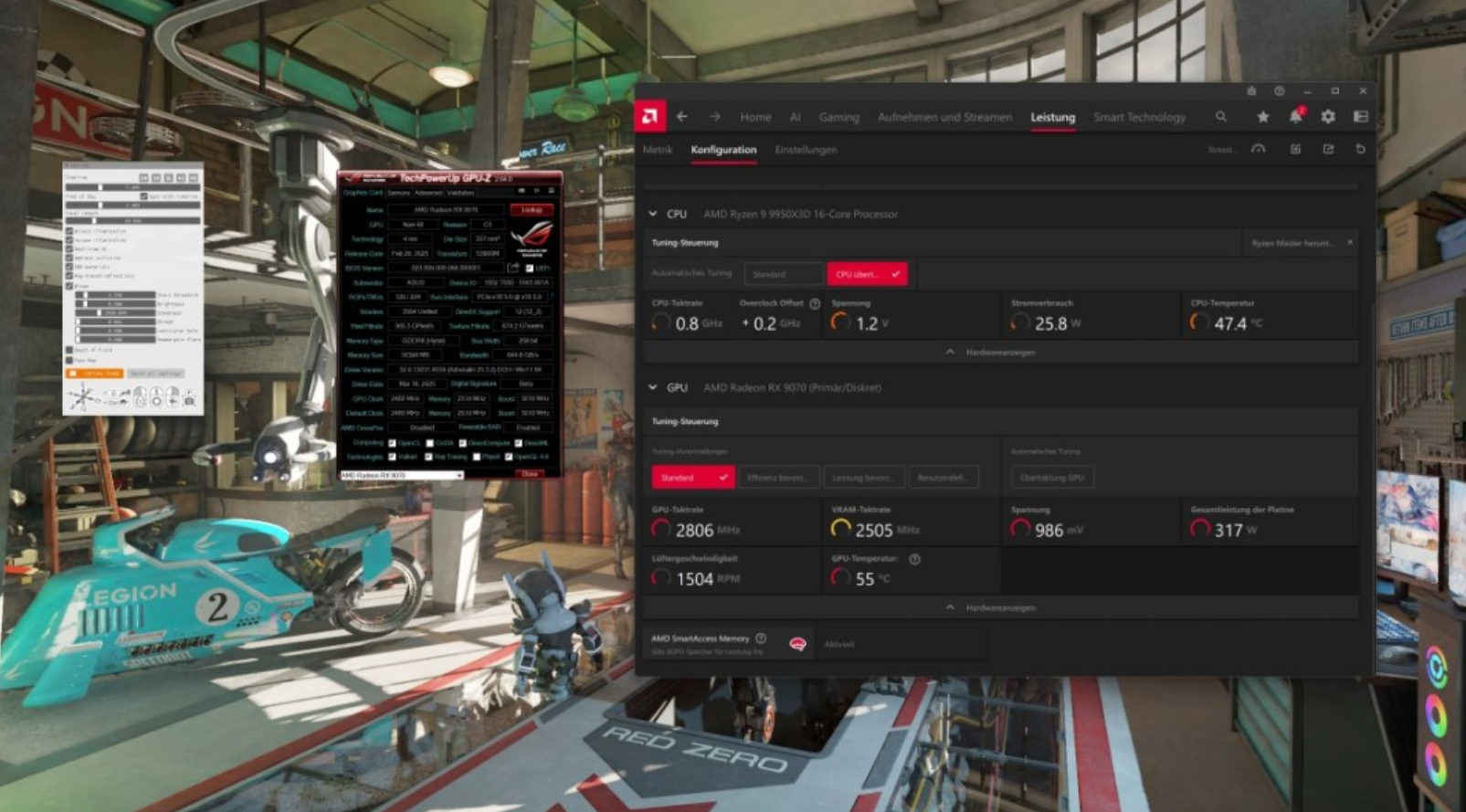Open AMD Software settings gear
The height and width of the screenshot is (812, 1466).
click(x=1328, y=117)
